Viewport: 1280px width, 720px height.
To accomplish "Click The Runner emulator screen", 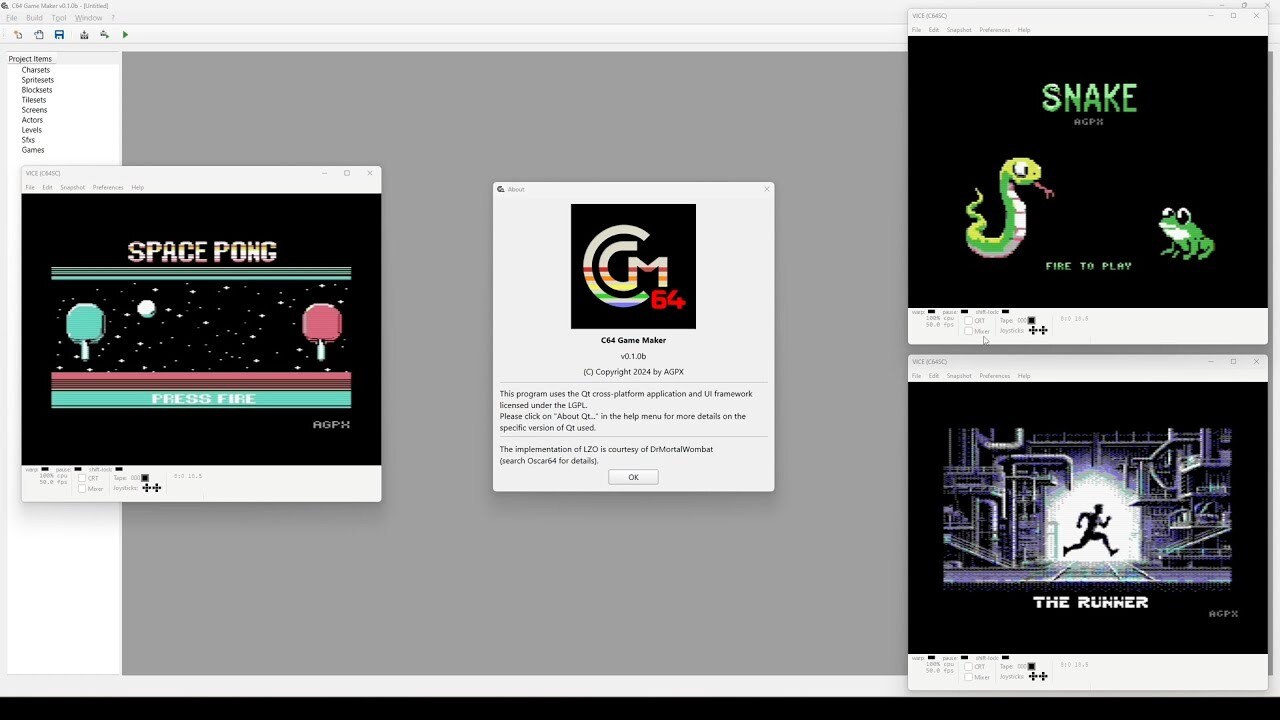I will coord(1088,518).
